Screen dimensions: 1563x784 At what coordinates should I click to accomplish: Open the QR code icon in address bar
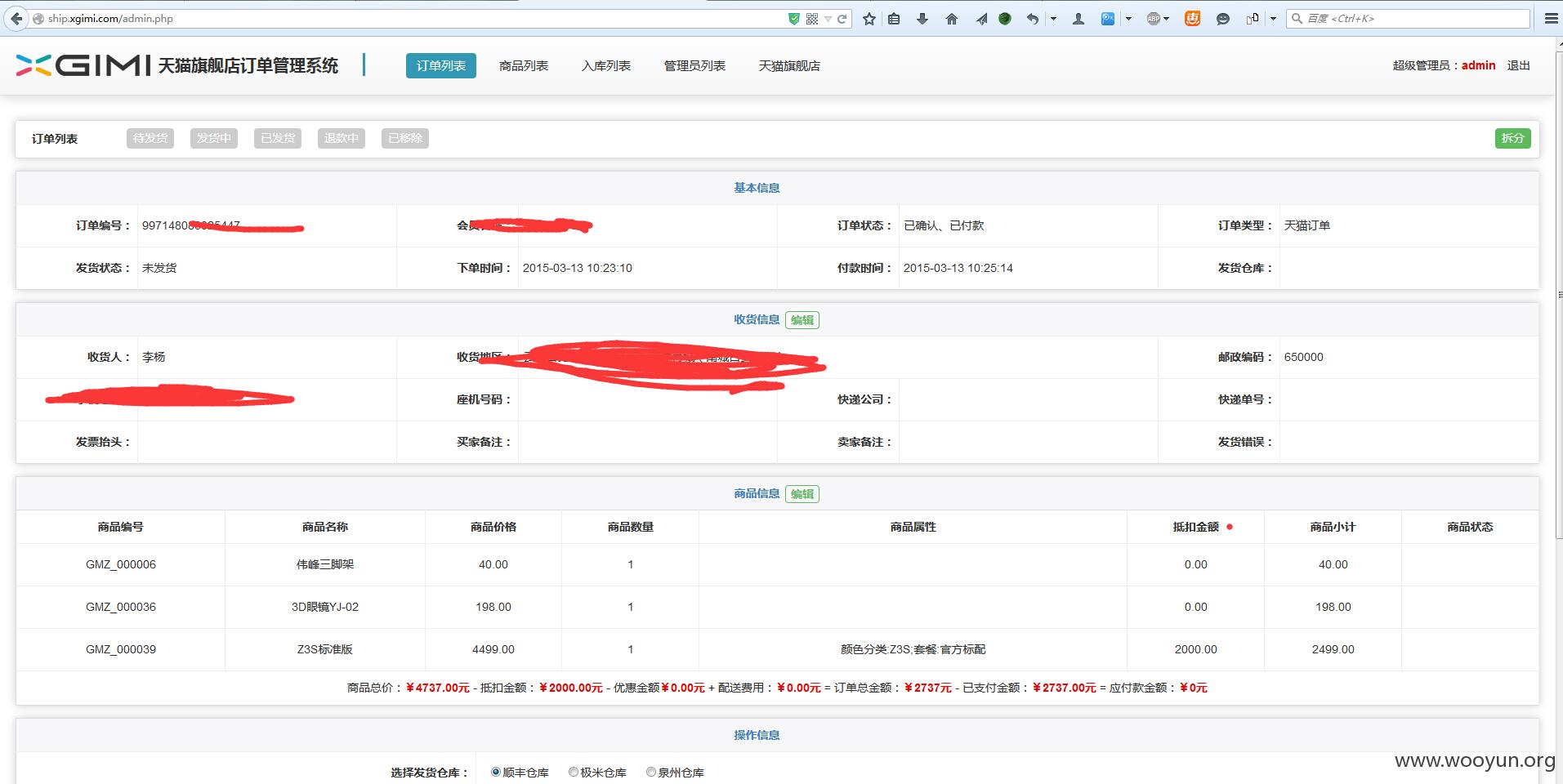pyautogui.click(x=812, y=19)
